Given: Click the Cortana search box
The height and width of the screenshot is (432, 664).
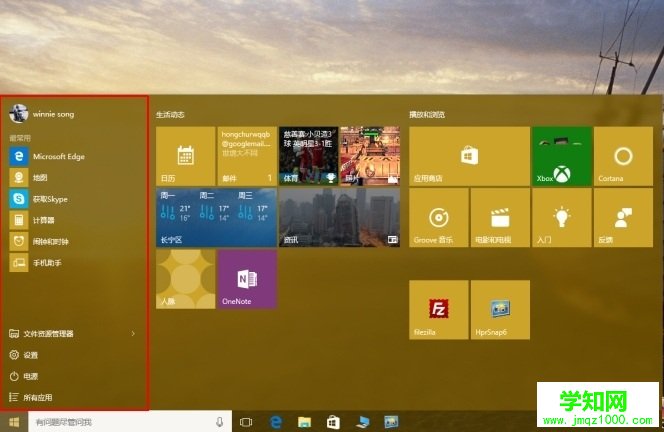Looking at the screenshot, I should click(x=130, y=422).
